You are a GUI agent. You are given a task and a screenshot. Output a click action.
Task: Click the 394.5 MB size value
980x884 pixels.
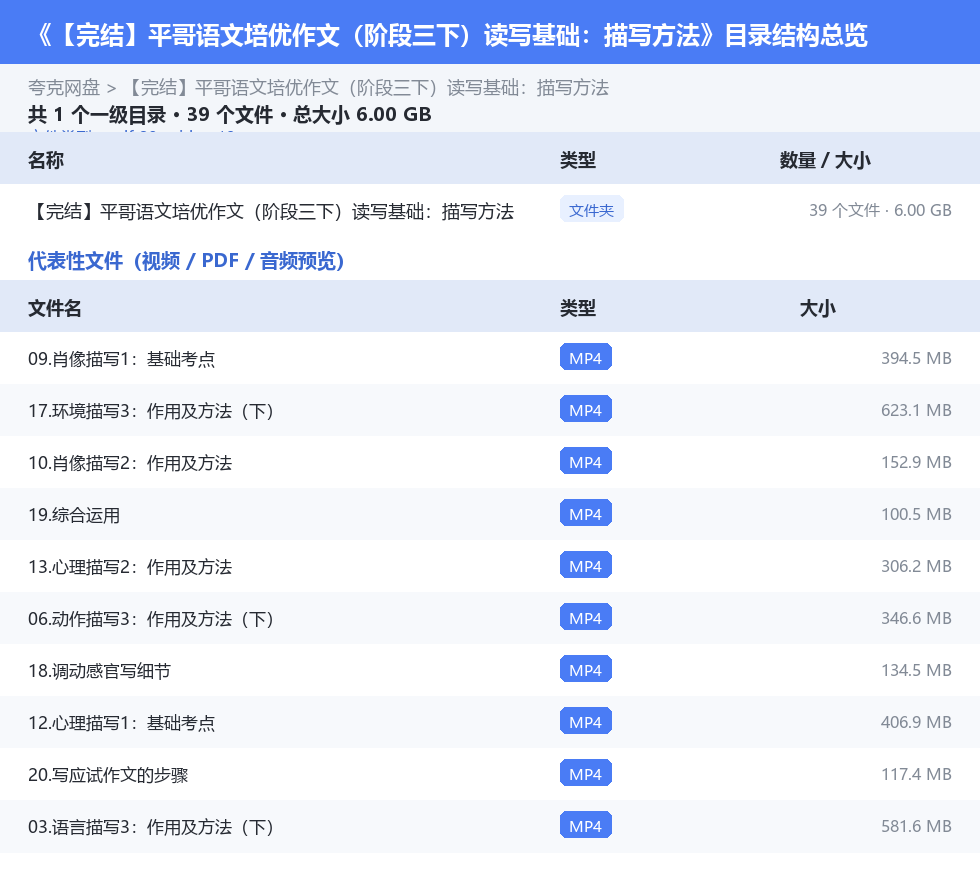tap(916, 358)
